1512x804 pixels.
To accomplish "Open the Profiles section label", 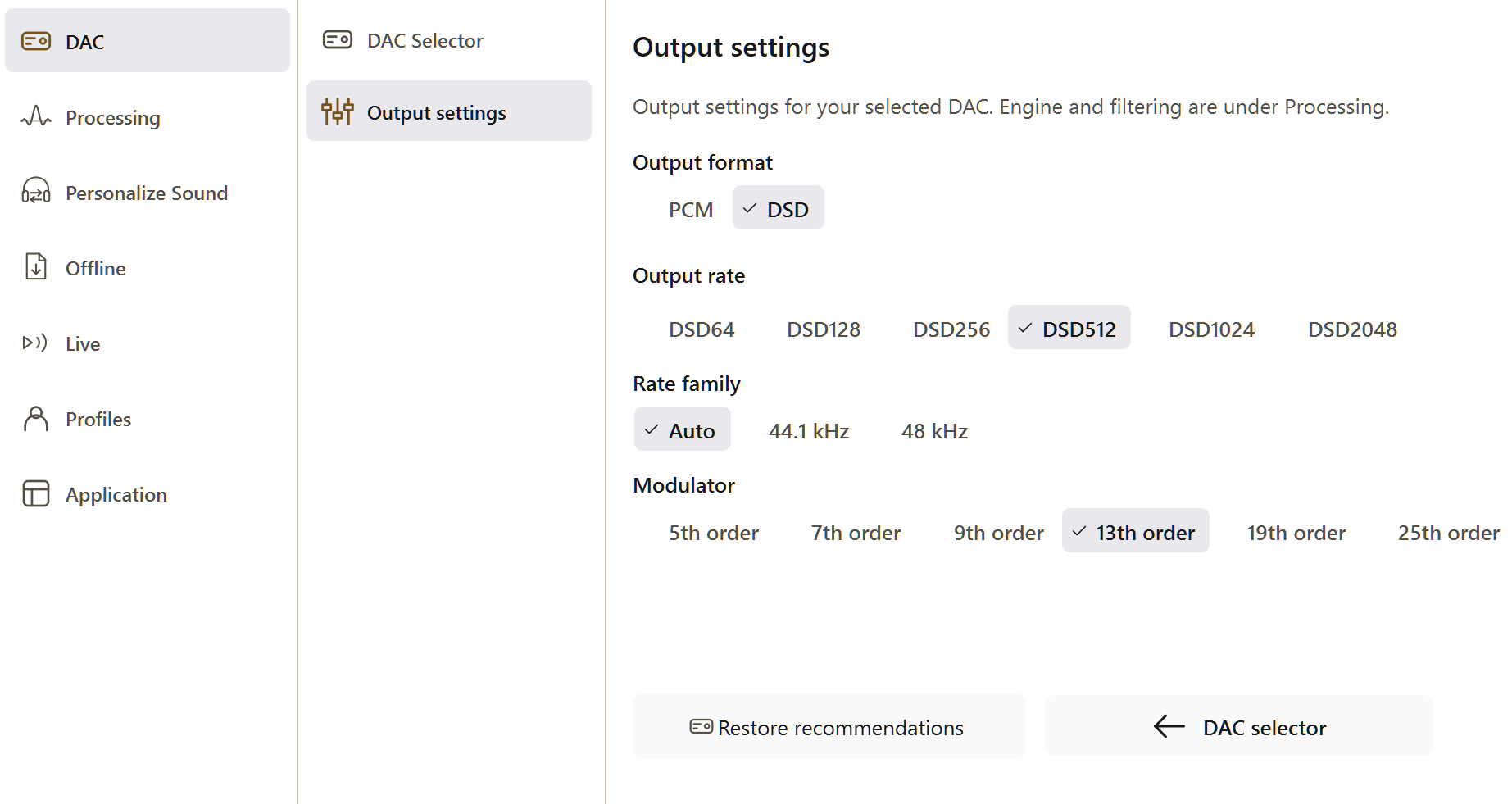I will tap(98, 419).
